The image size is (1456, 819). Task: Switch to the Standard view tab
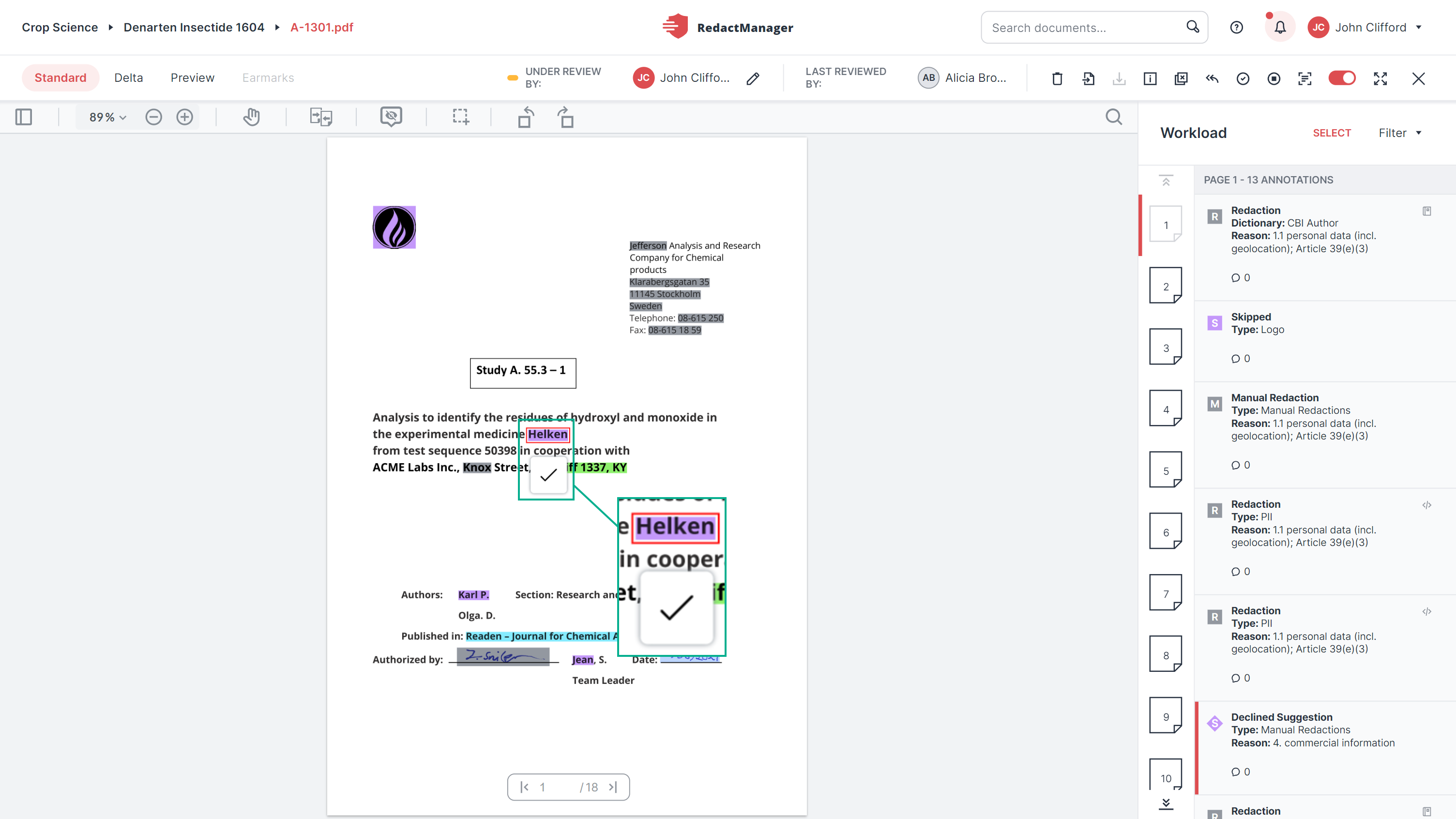coord(61,78)
